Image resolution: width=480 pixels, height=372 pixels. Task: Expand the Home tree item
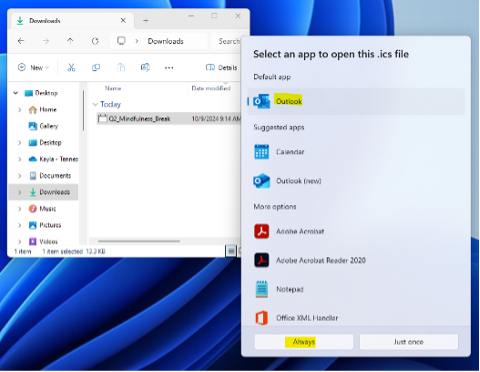pyautogui.click(x=19, y=110)
